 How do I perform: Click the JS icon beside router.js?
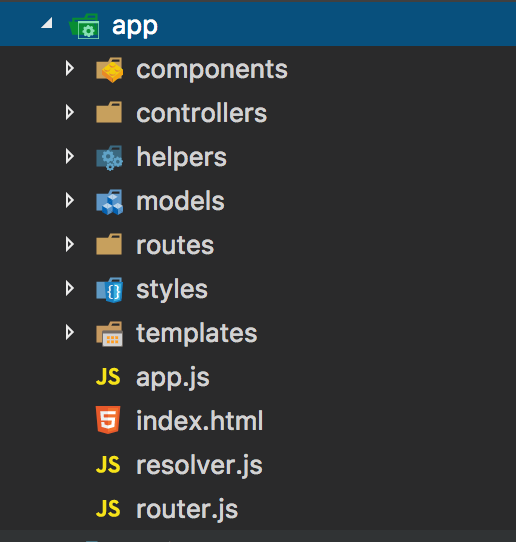(108, 508)
